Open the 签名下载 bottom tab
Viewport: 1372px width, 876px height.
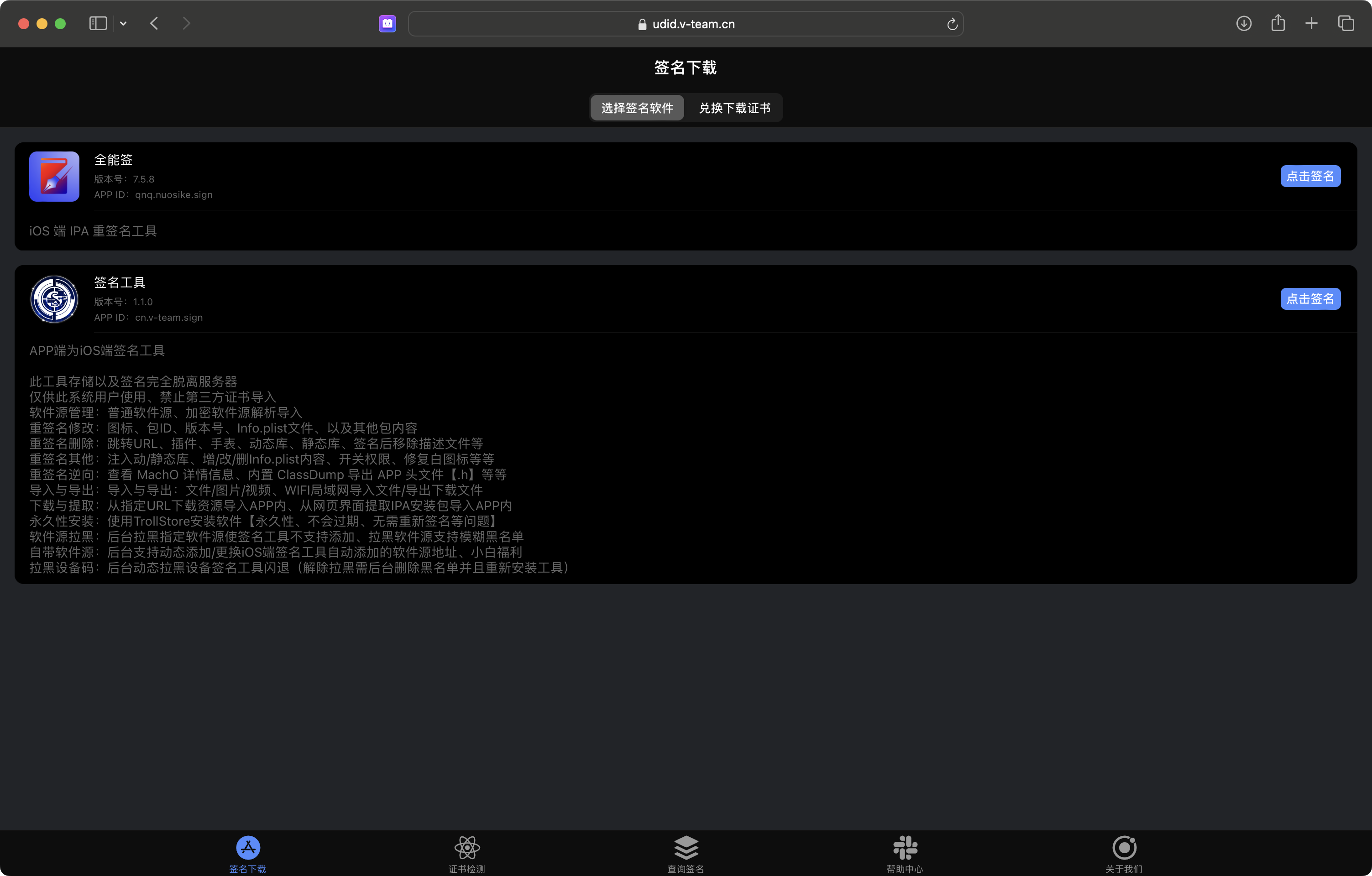(x=248, y=854)
